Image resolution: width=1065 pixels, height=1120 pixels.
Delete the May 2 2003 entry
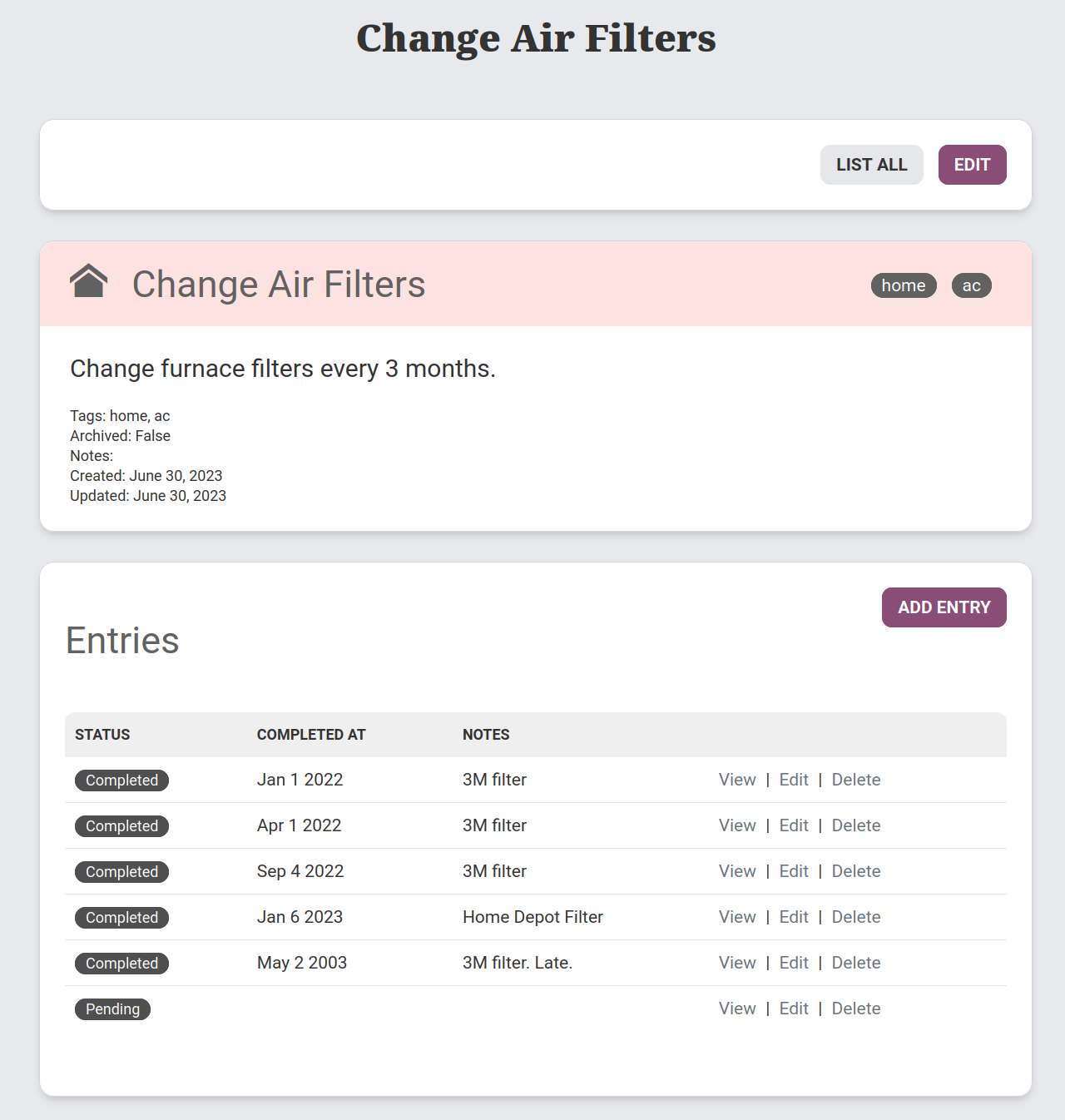pos(855,963)
